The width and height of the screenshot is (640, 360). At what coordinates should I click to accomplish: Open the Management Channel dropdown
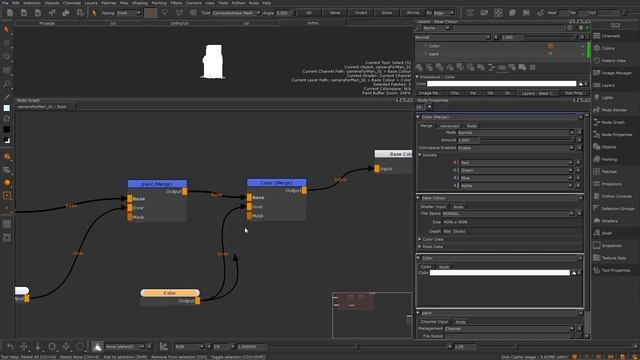pyautogui.click(x=509, y=329)
